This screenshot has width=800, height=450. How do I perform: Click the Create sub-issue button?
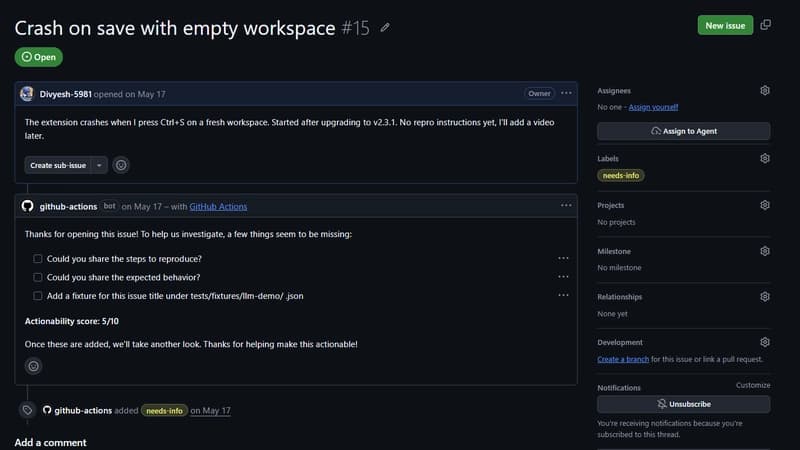click(58, 165)
